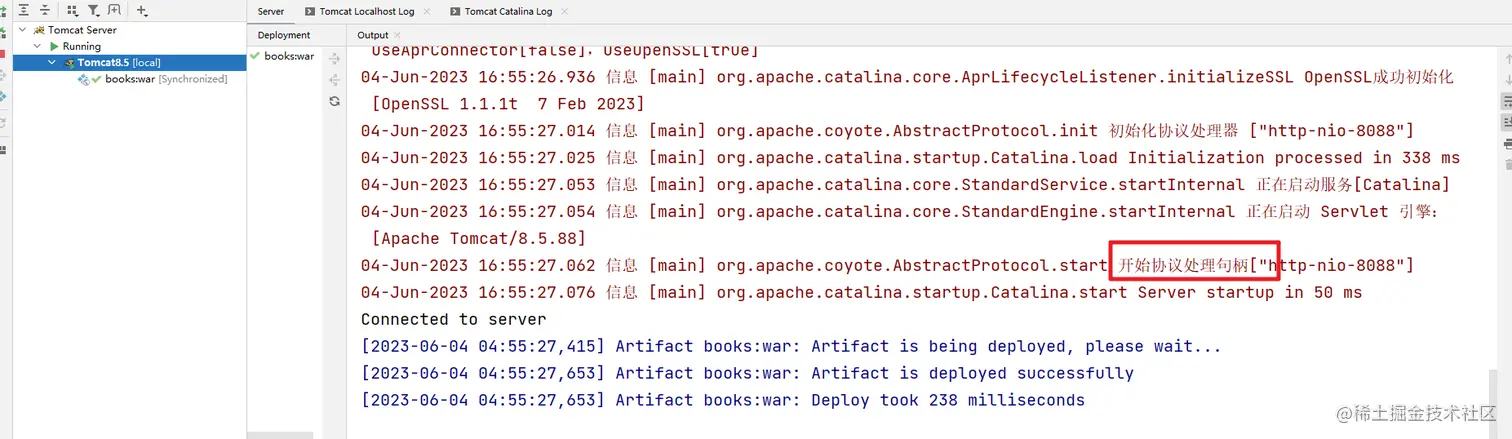Click the Print output icon
This screenshot has width=1512, height=439.
[1507, 144]
